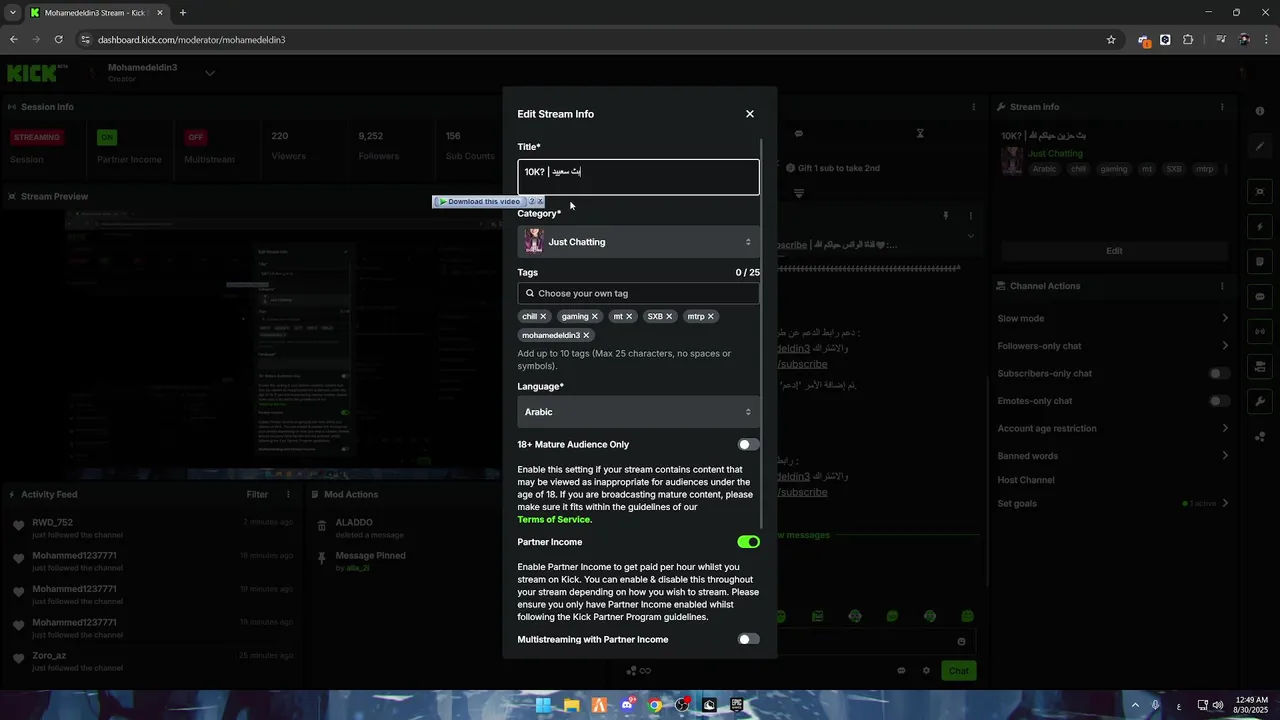Switch to the Mohamedeldin3 Stream browser tab
1280x720 pixels.
pos(97,13)
